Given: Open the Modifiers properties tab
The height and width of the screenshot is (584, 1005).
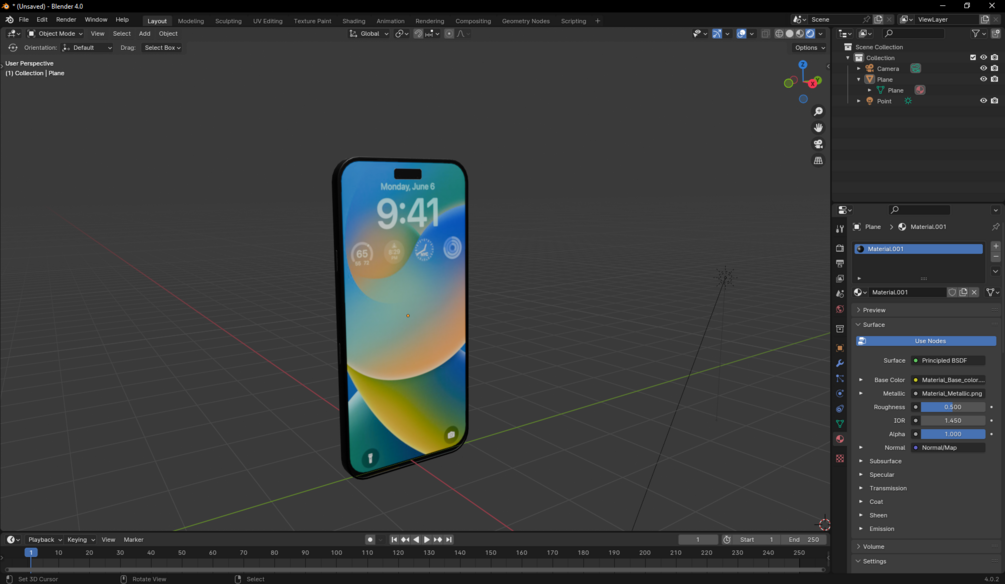Looking at the screenshot, I should coord(840,363).
